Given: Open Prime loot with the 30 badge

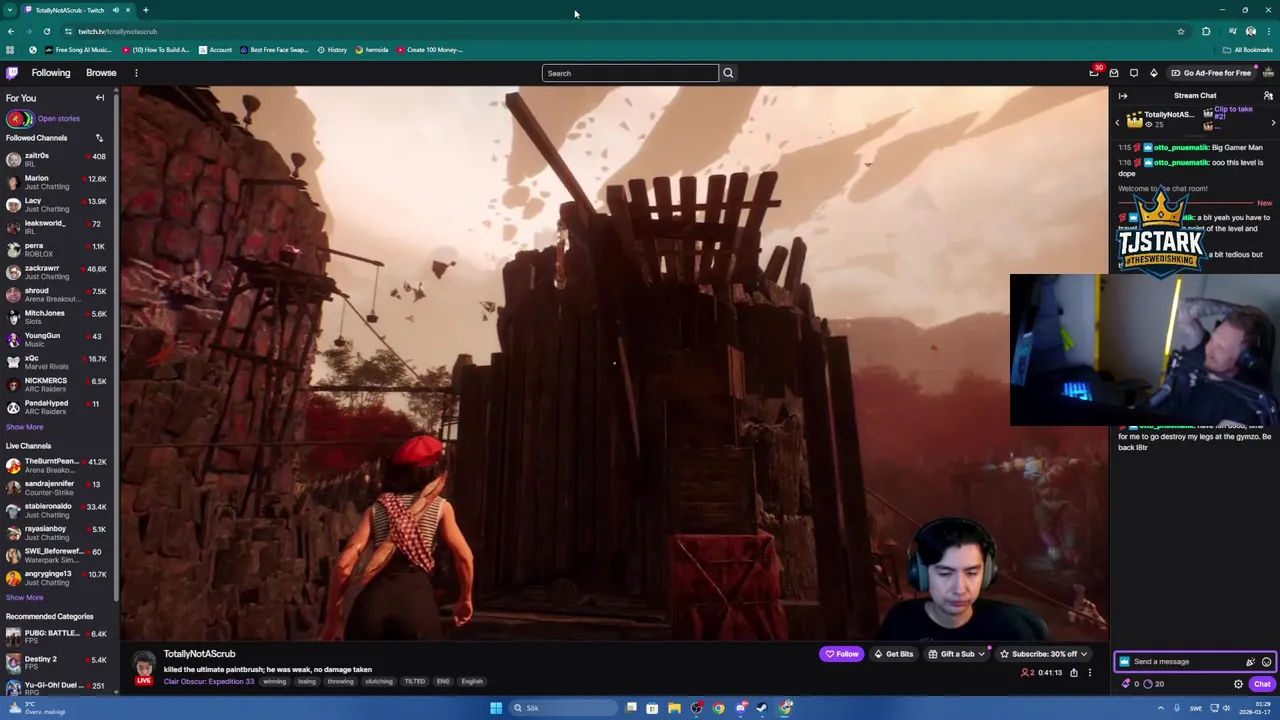Looking at the screenshot, I should 1094,73.
